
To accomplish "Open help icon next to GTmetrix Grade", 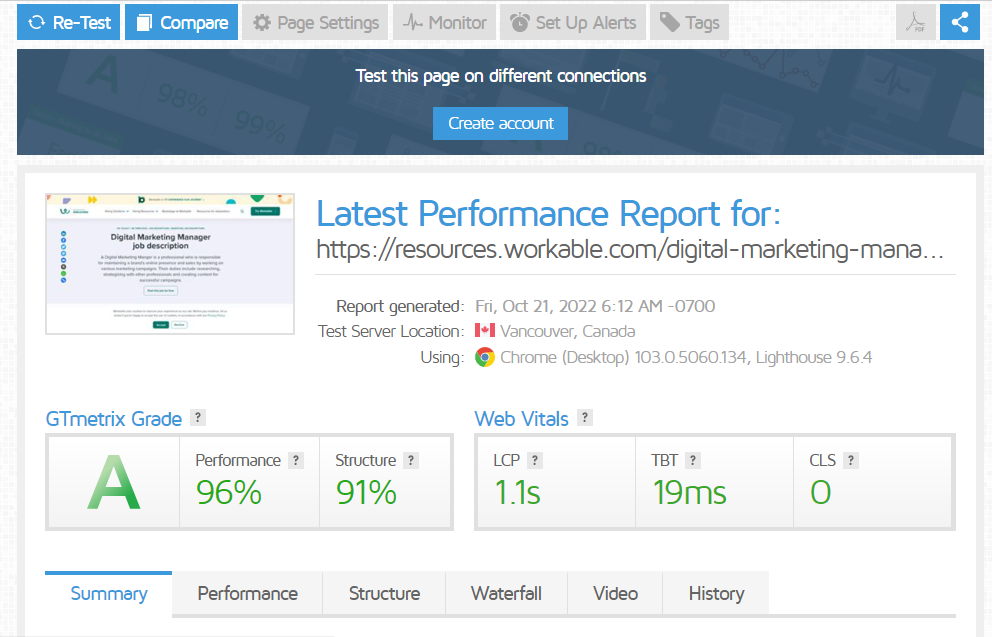I will (198, 418).
